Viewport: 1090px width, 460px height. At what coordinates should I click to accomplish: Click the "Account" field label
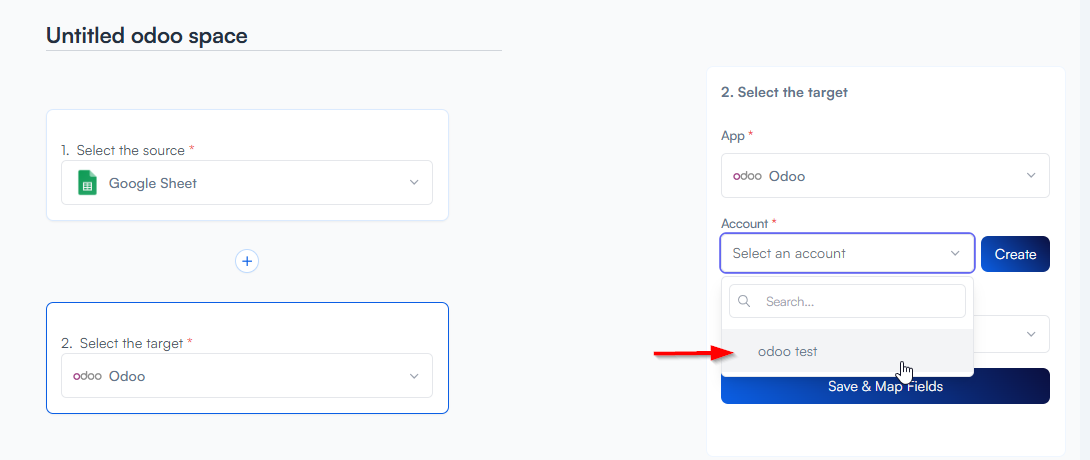point(744,223)
